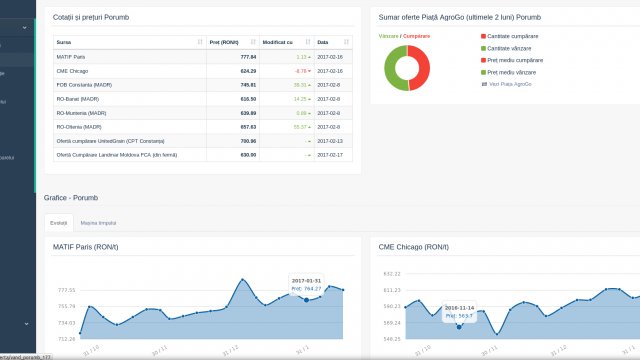Click red down arrow in CME Chicago row

click(x=309, y=71)
